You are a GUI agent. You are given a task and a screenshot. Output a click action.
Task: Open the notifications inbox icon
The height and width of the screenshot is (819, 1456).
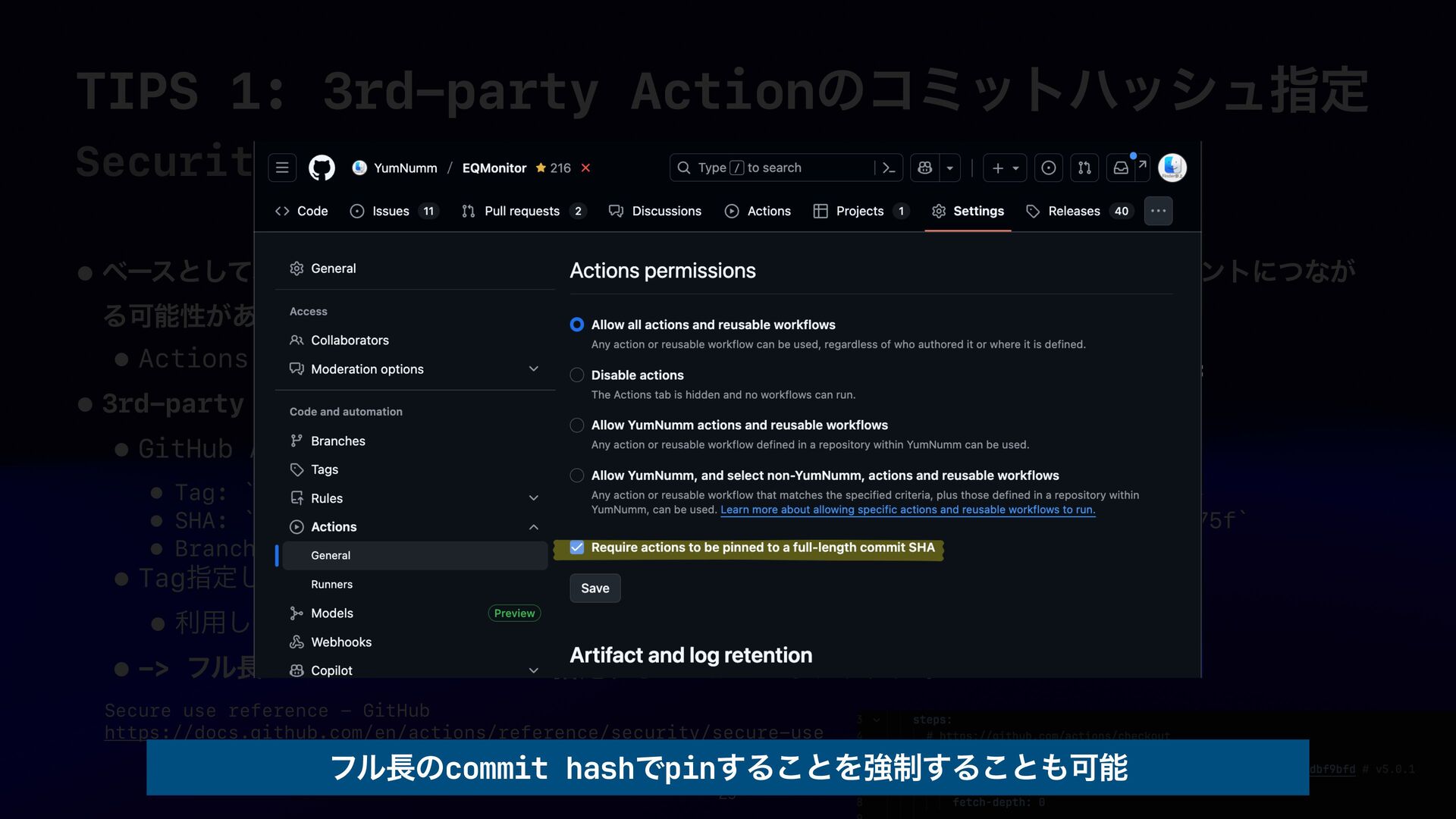coord(1121,168)
